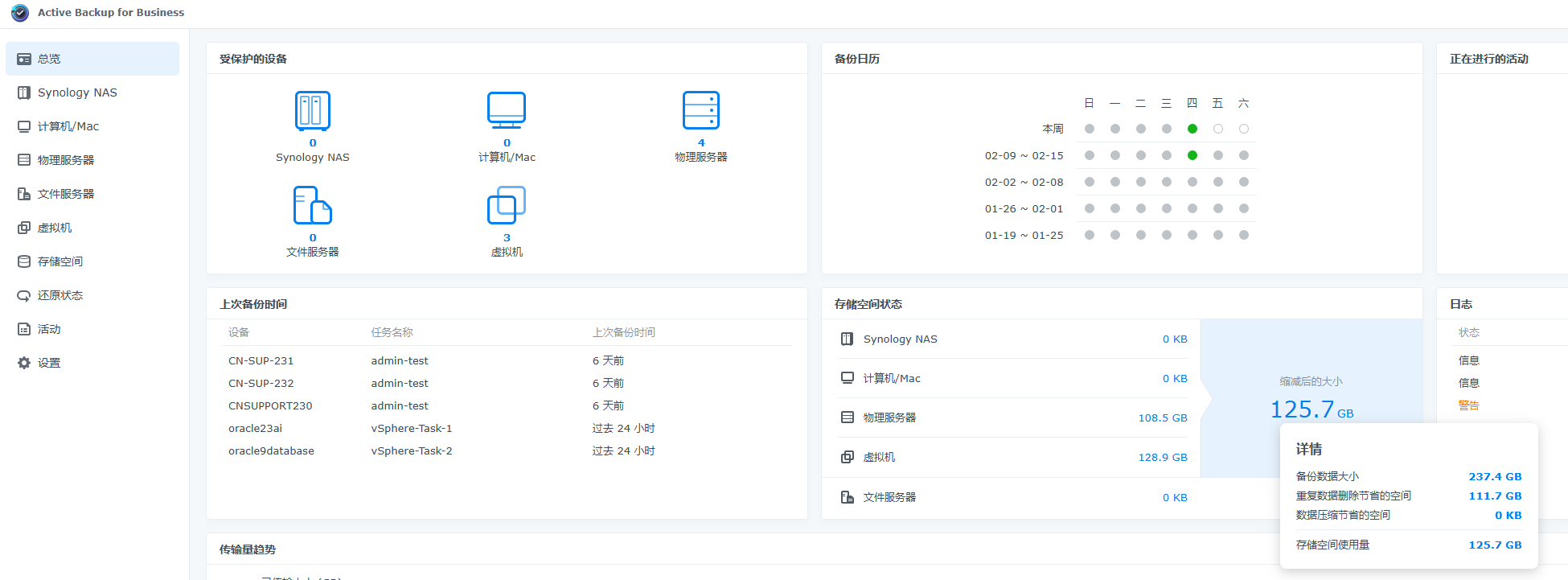Click the 状态 log column header
Image resolution: width=1568 pixels, height=580 pixels.
pyautogui.click(x=1469, y=332)
